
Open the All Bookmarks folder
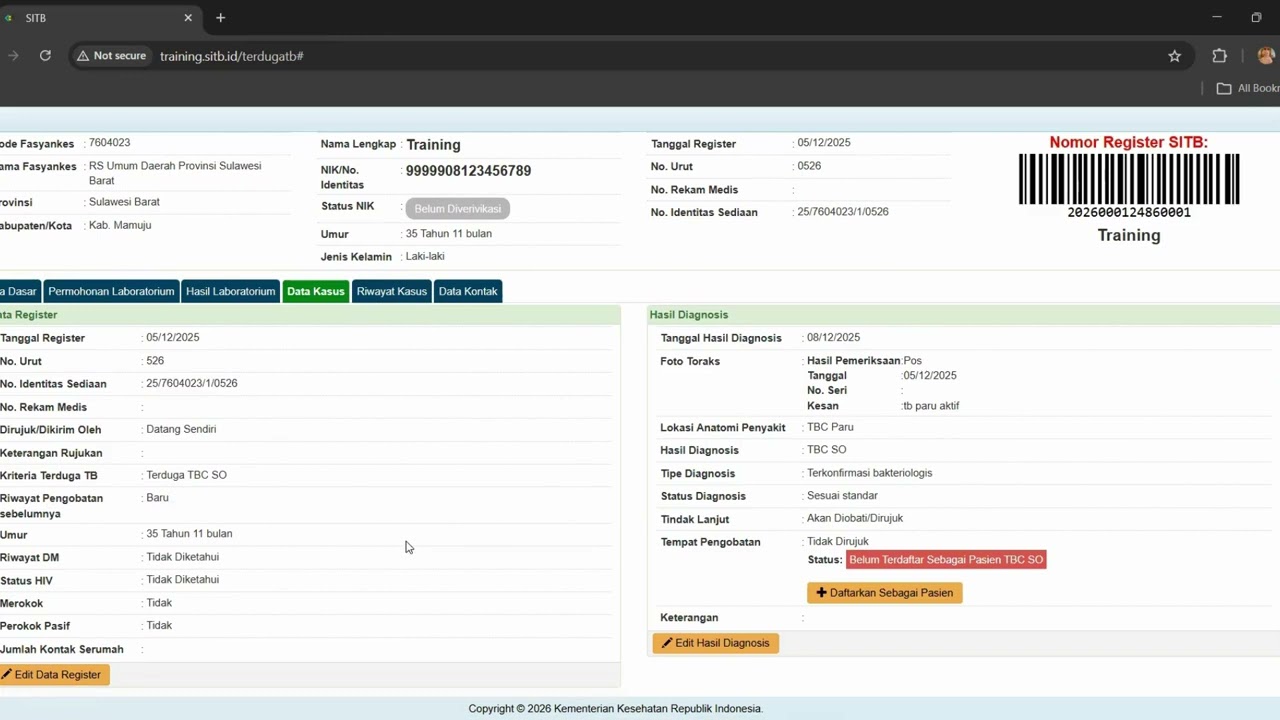[1247, 88]
